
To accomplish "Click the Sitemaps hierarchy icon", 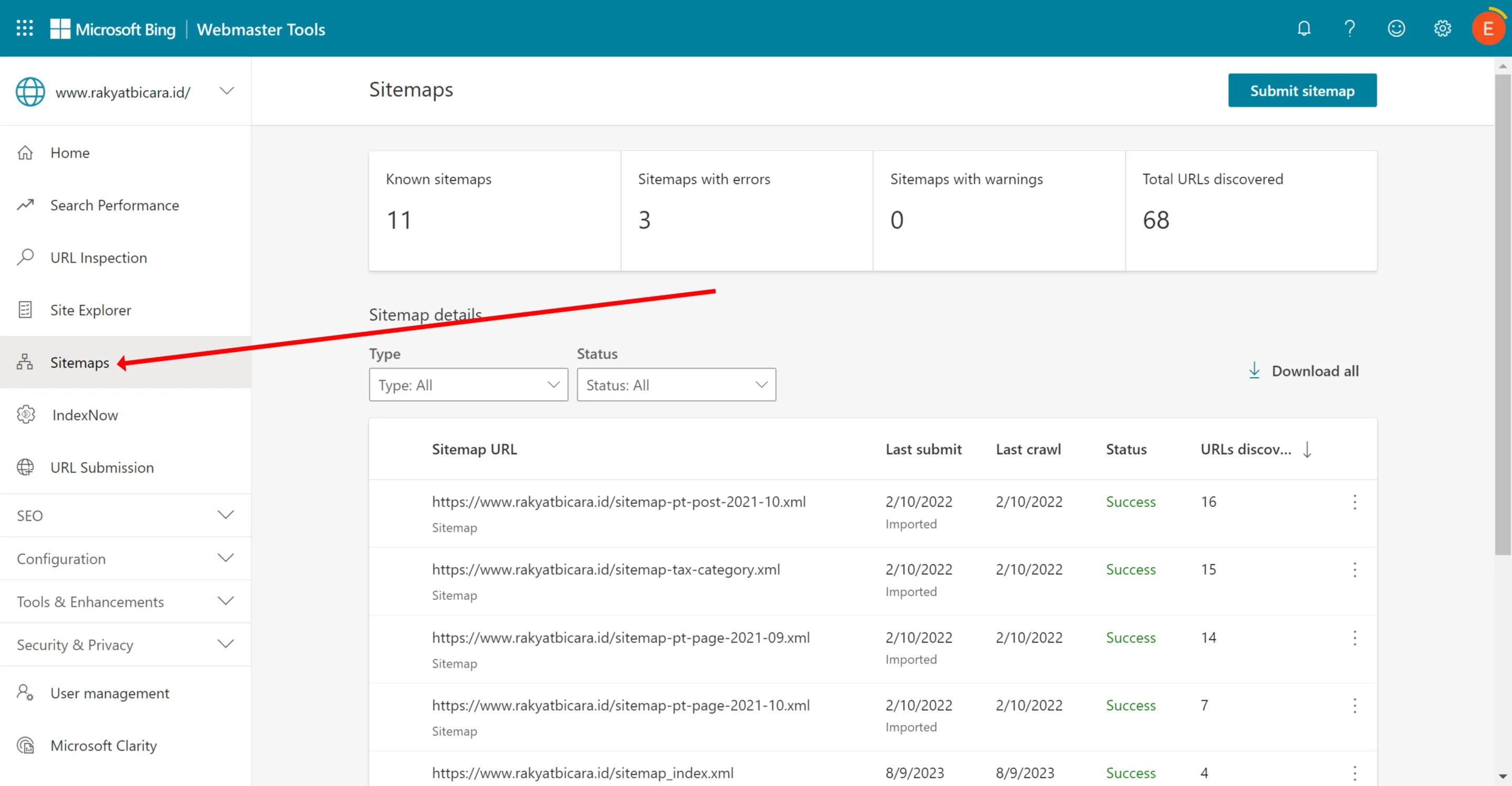I will pyautogui.click(x=25, y=362).
